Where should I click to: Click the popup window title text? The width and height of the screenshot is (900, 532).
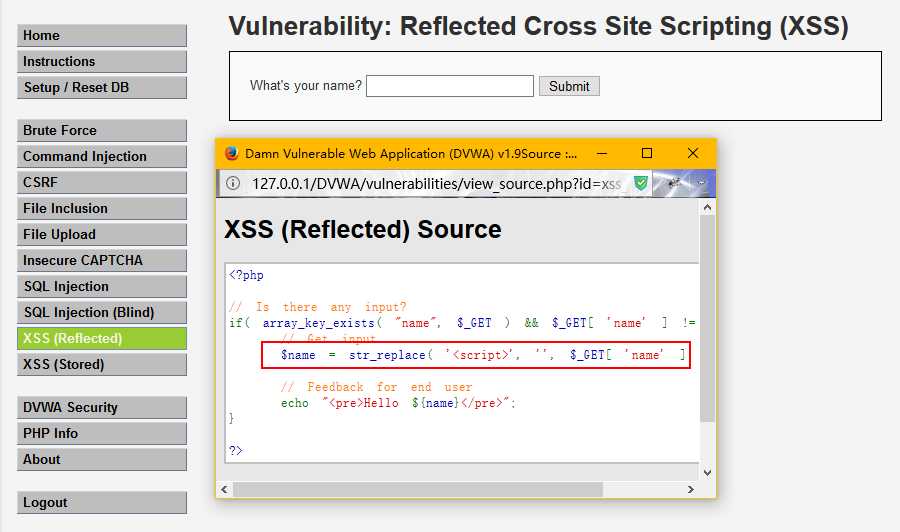pyautogui.click(x=411, y=154)
